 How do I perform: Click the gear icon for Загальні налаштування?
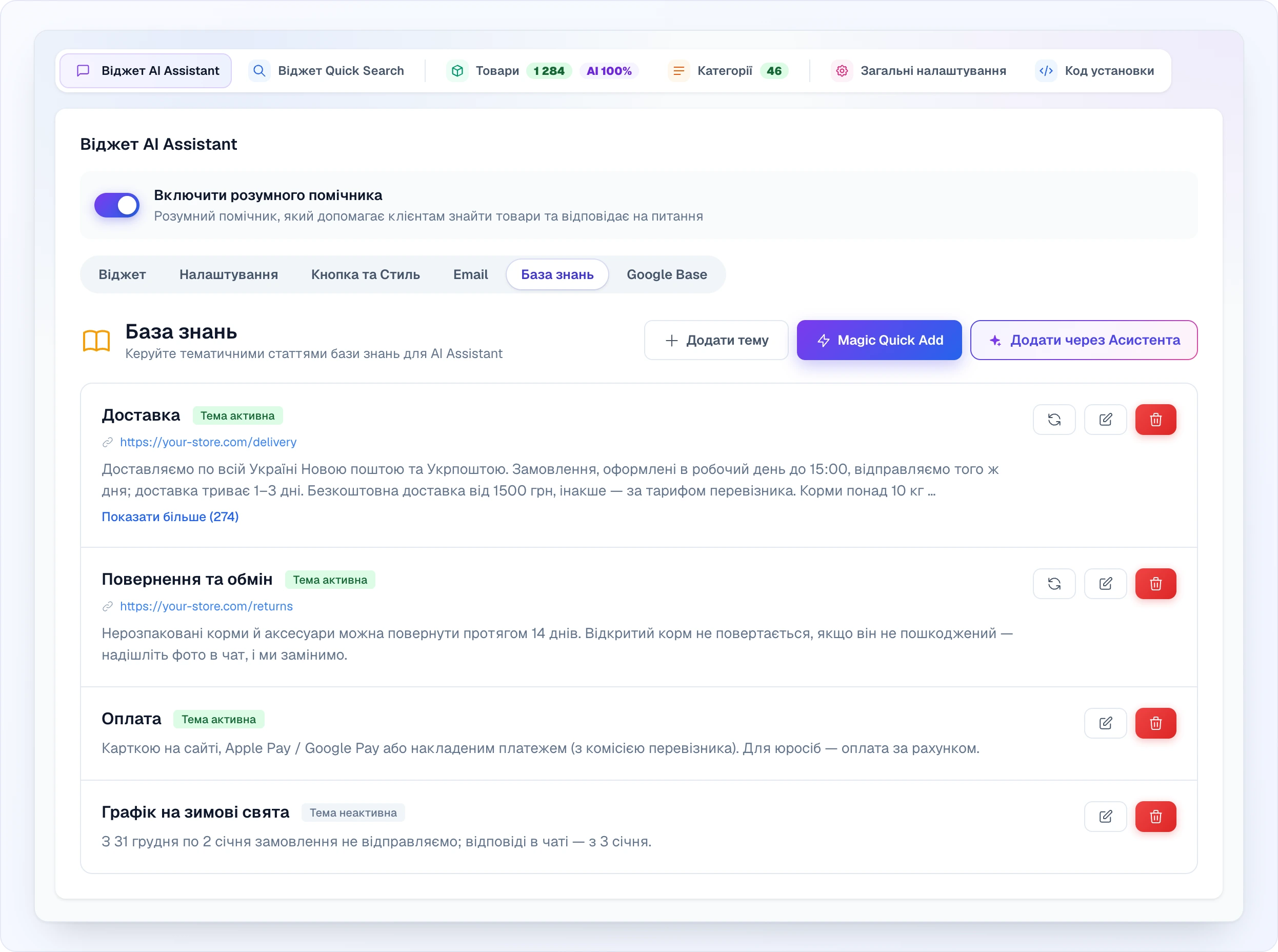[842, 71]
